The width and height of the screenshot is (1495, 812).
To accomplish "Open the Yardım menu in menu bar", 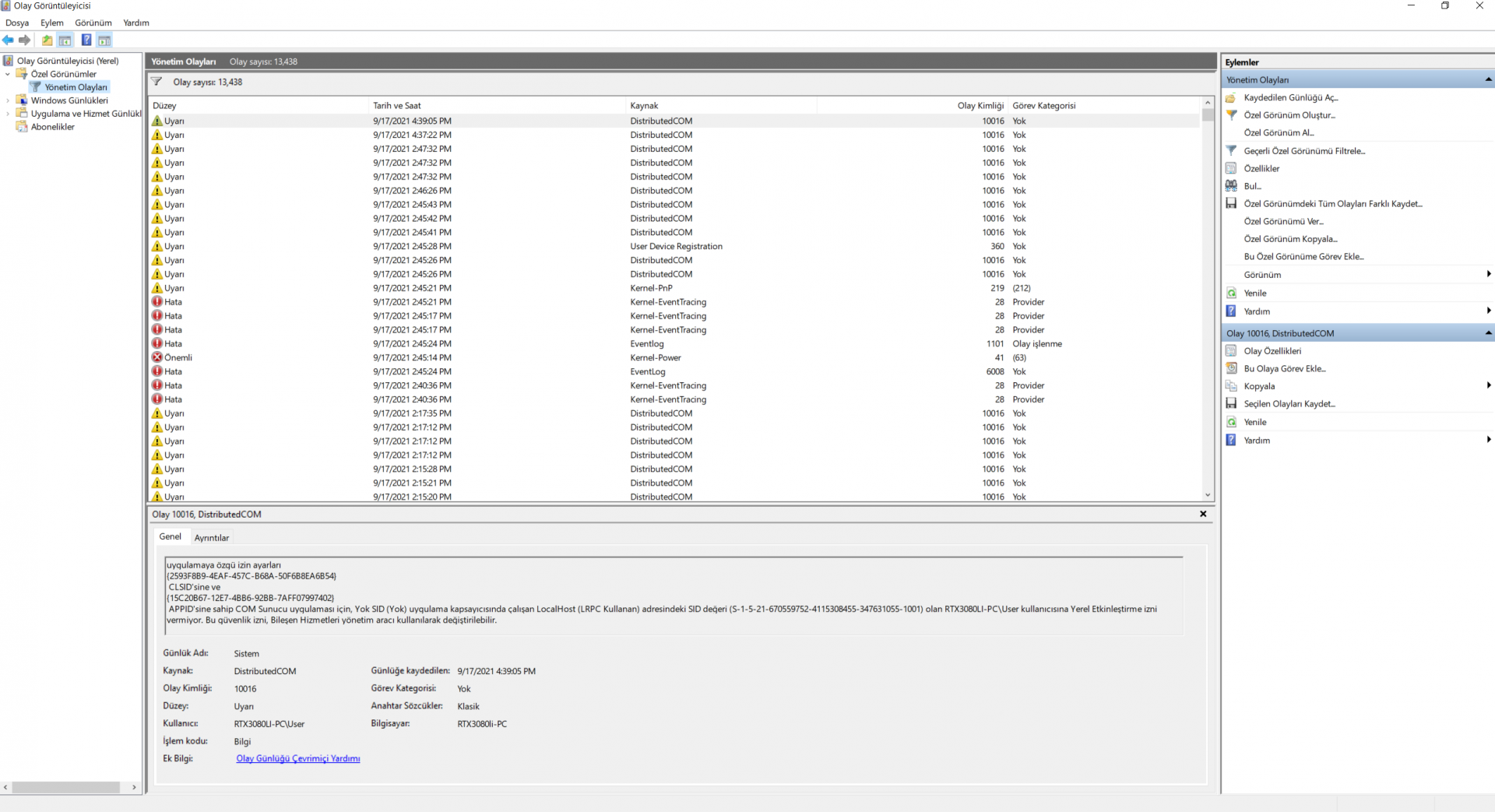I will tap(136, 23).
